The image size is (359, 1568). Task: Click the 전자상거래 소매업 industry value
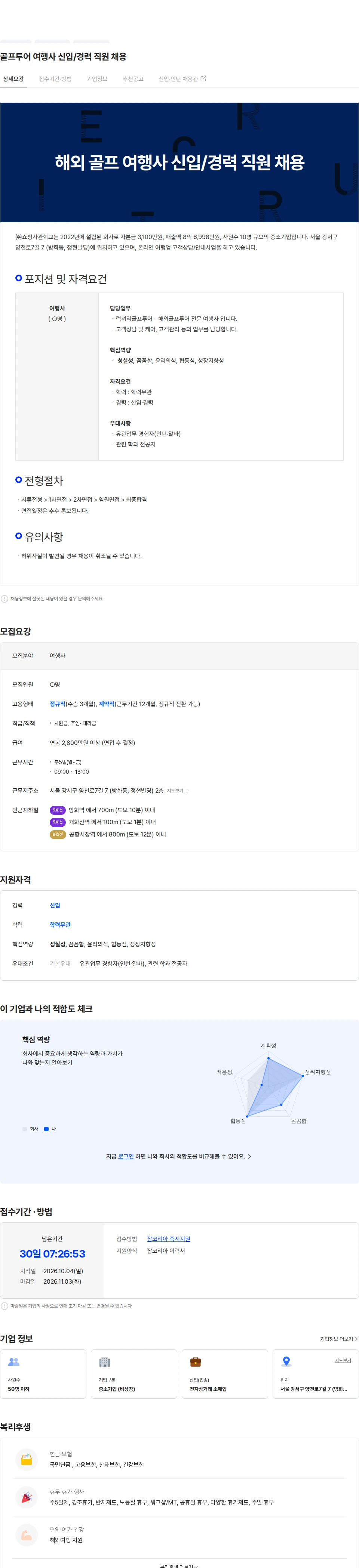click(x=208, y=1388)
